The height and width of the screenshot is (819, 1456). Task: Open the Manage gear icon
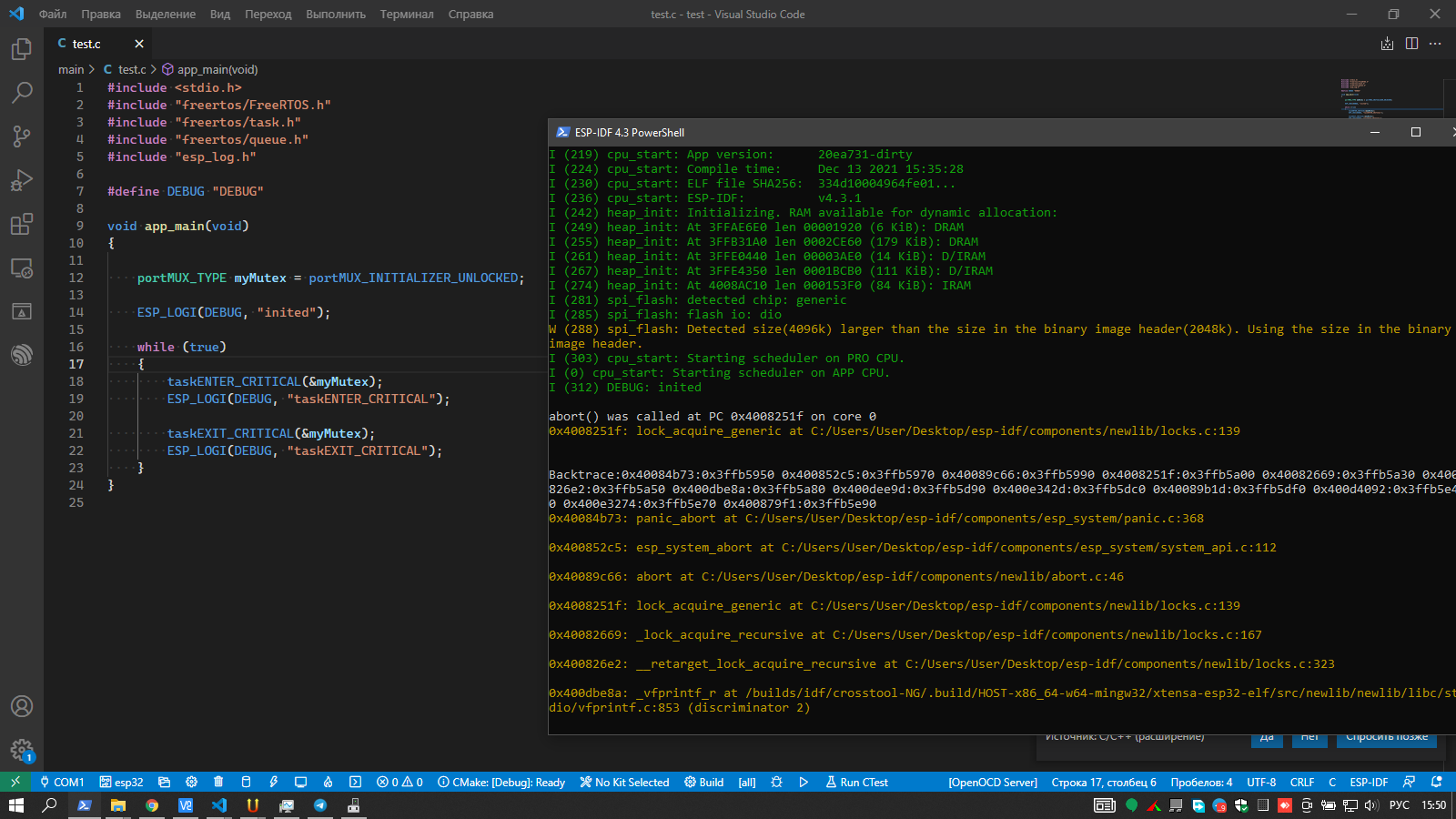(22, 750)
